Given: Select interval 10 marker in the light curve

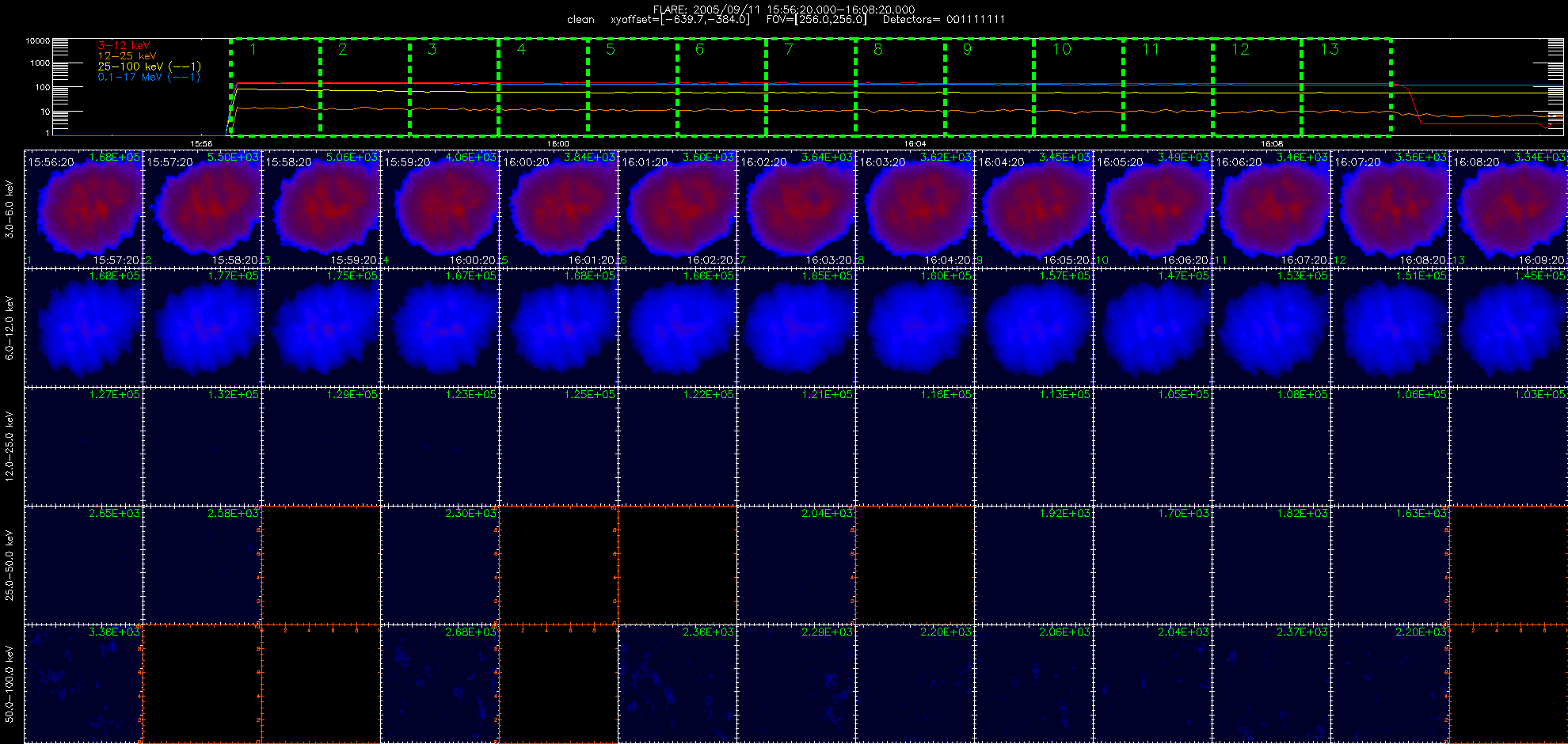Looking at the screenshot, I should coord(1062,49).
